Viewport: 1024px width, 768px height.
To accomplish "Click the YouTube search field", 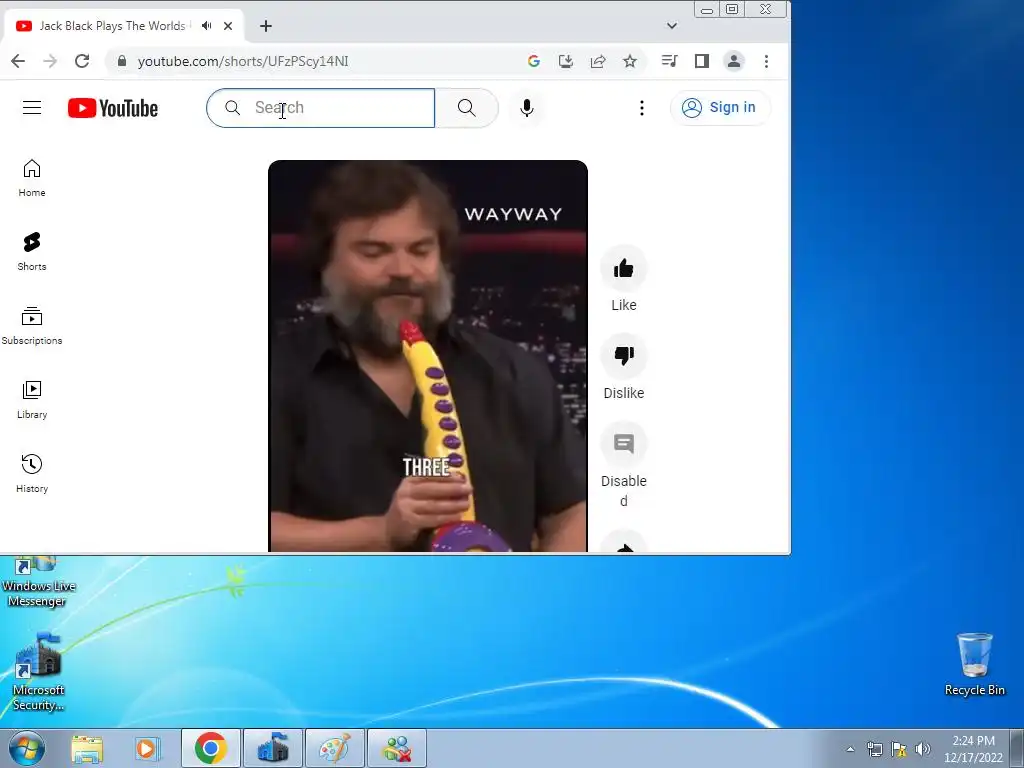I will tap(320, 108).
